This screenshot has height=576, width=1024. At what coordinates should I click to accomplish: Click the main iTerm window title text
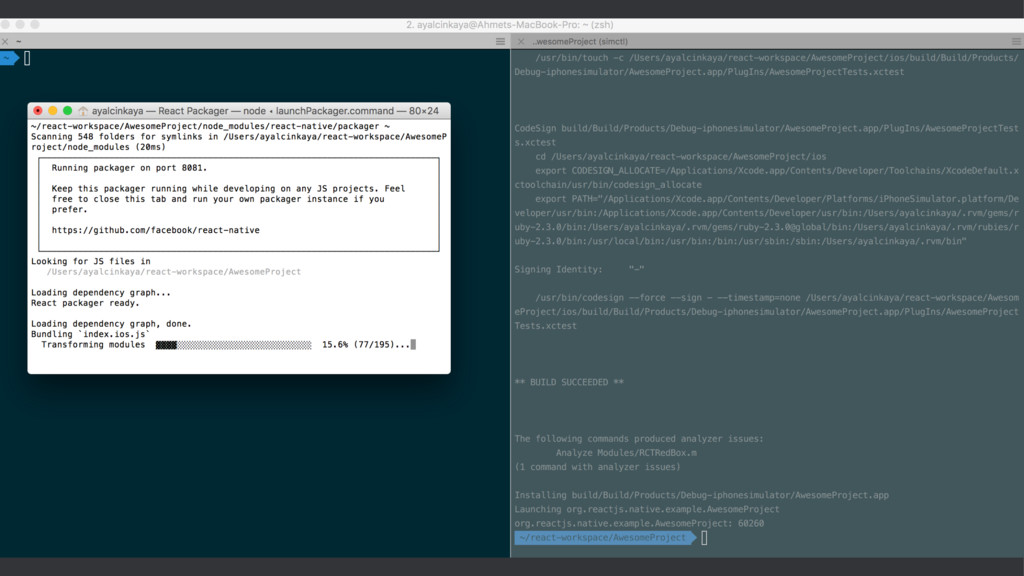(x=509, y=25)
